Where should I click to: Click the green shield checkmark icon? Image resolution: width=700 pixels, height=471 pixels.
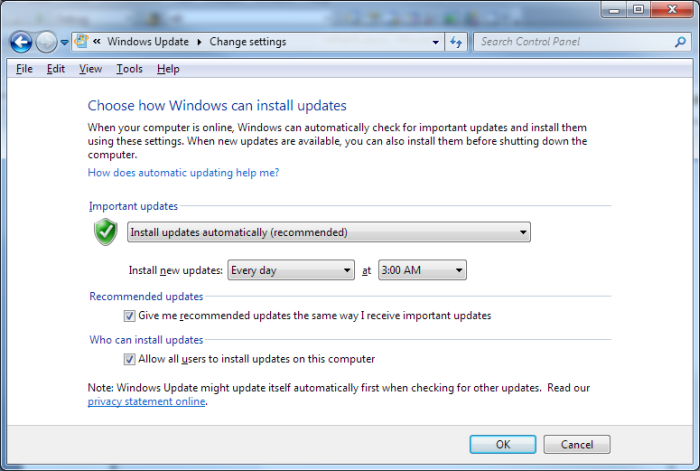tap(106, 232)
